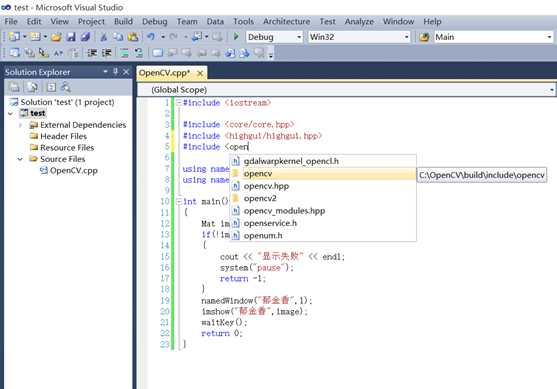Click the Navigate Backward toolbar icon
Screen dimensions: 557x389
point(197,37)
